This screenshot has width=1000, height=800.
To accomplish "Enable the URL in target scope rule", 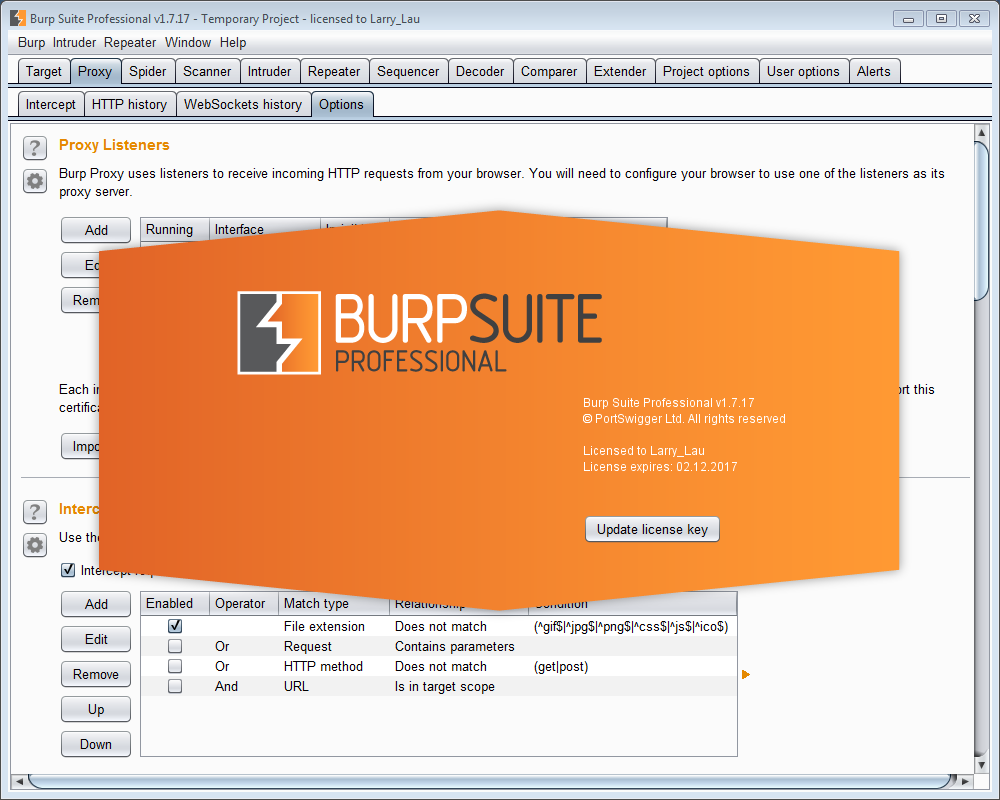I will 175,686.
